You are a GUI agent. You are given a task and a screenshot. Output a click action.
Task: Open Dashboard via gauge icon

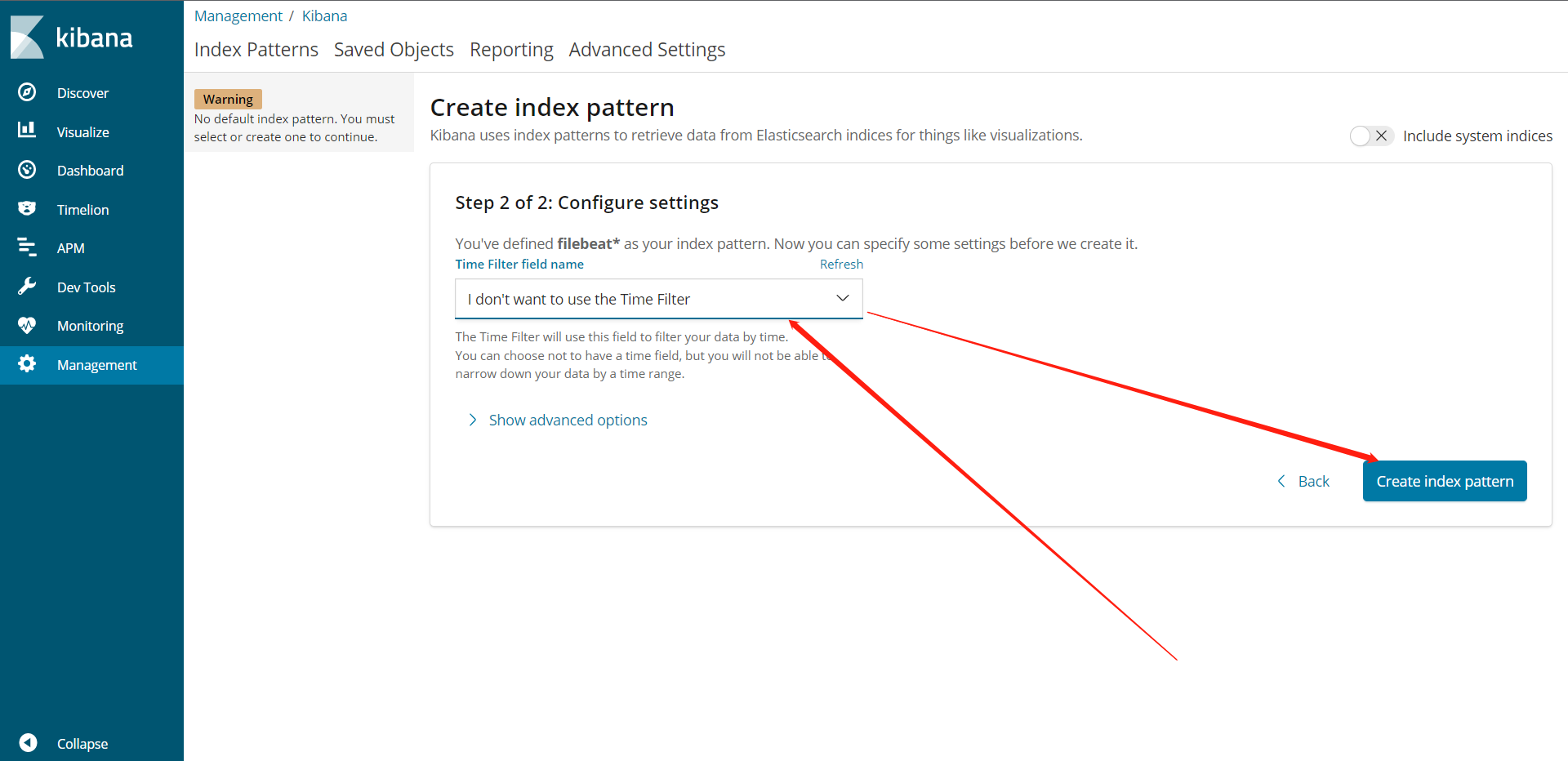pos(27,170)
